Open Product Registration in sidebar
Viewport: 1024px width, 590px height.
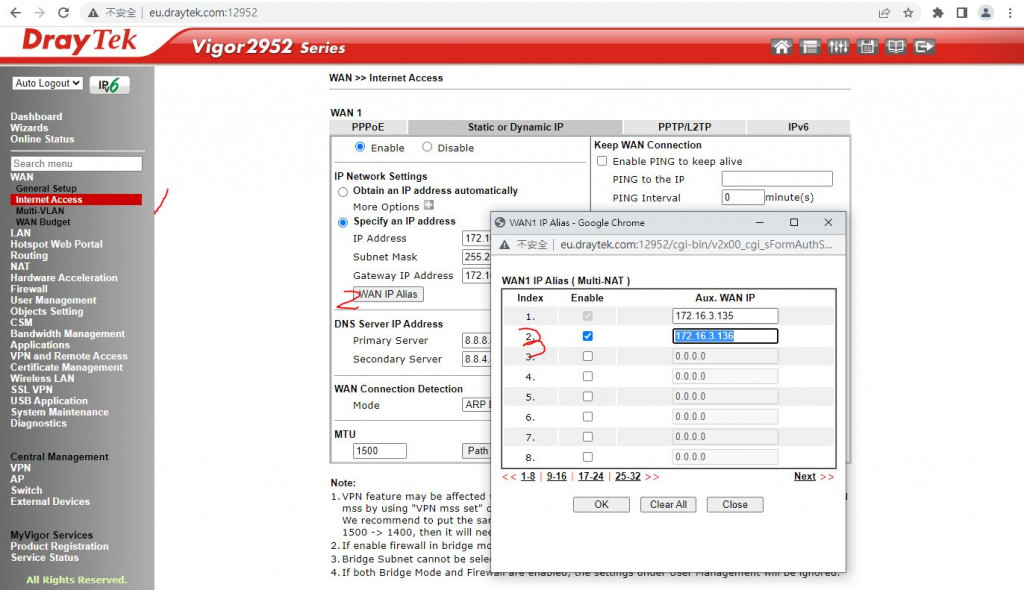(59, 546)
